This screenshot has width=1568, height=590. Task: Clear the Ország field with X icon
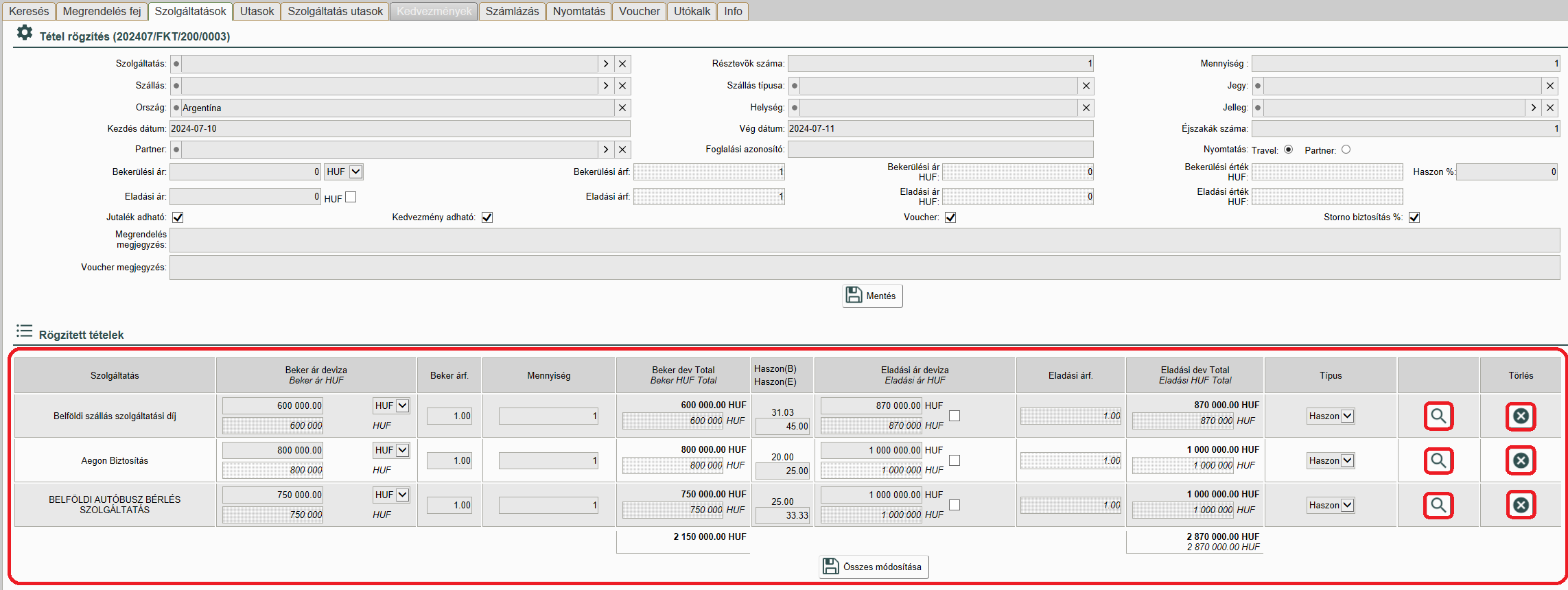point(622,108)
